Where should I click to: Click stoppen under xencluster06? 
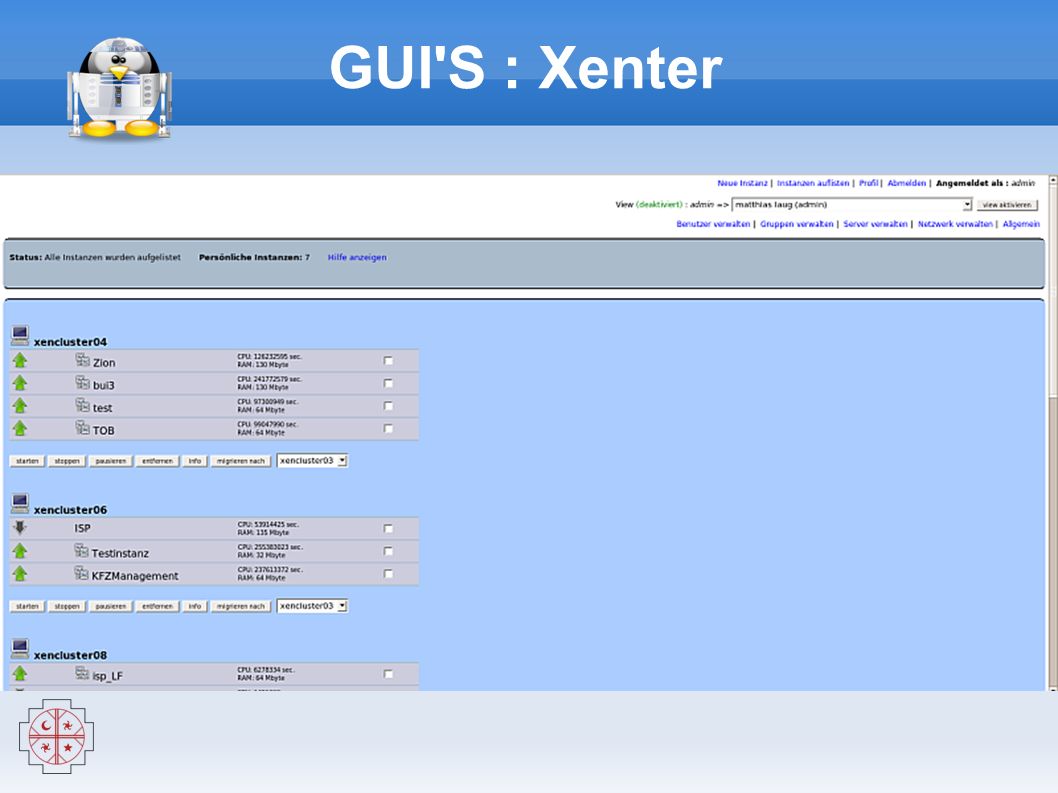pyautogui.click(x=67, y=607)
